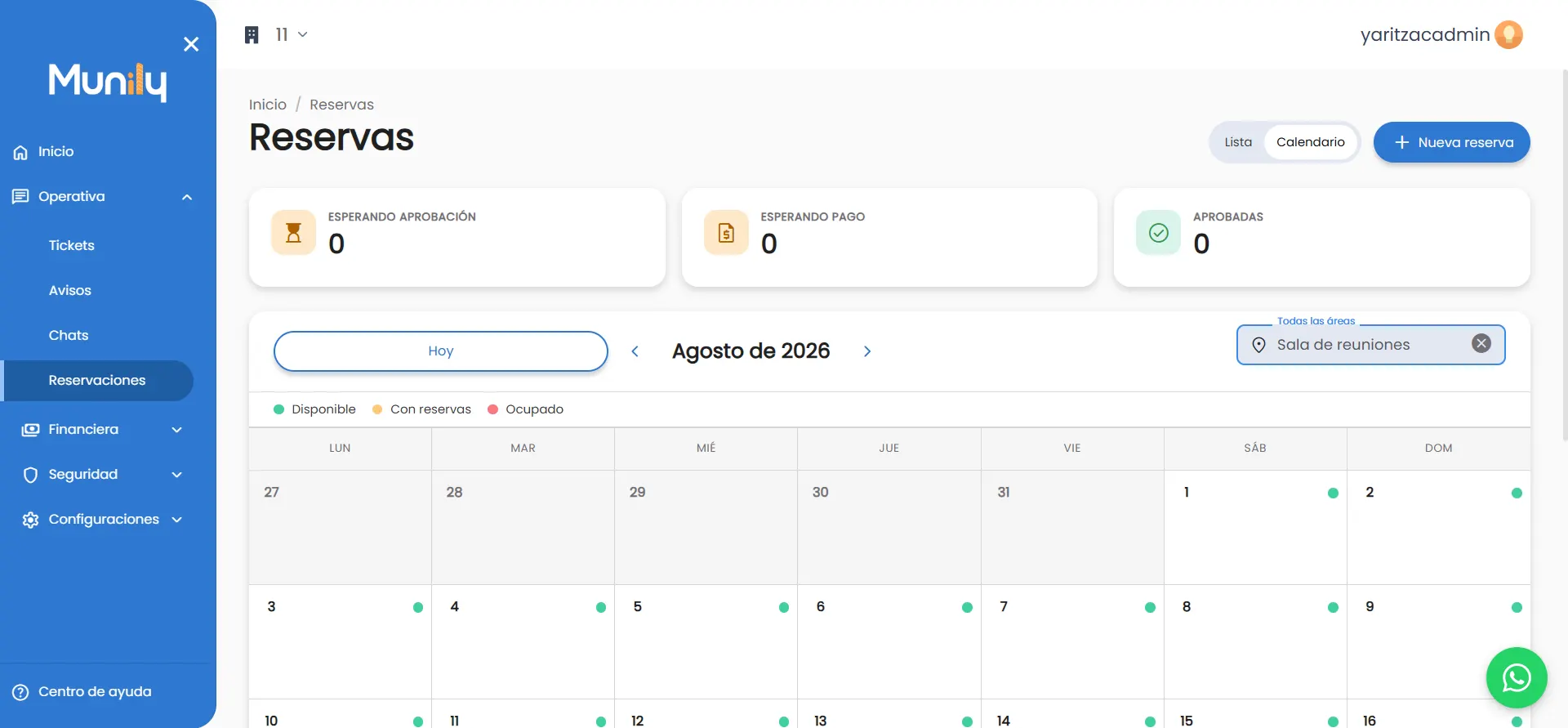The height and width of the screenshot is (728, 1568).
Task: Open Centro de ayuda
Action: click(95, 692)
